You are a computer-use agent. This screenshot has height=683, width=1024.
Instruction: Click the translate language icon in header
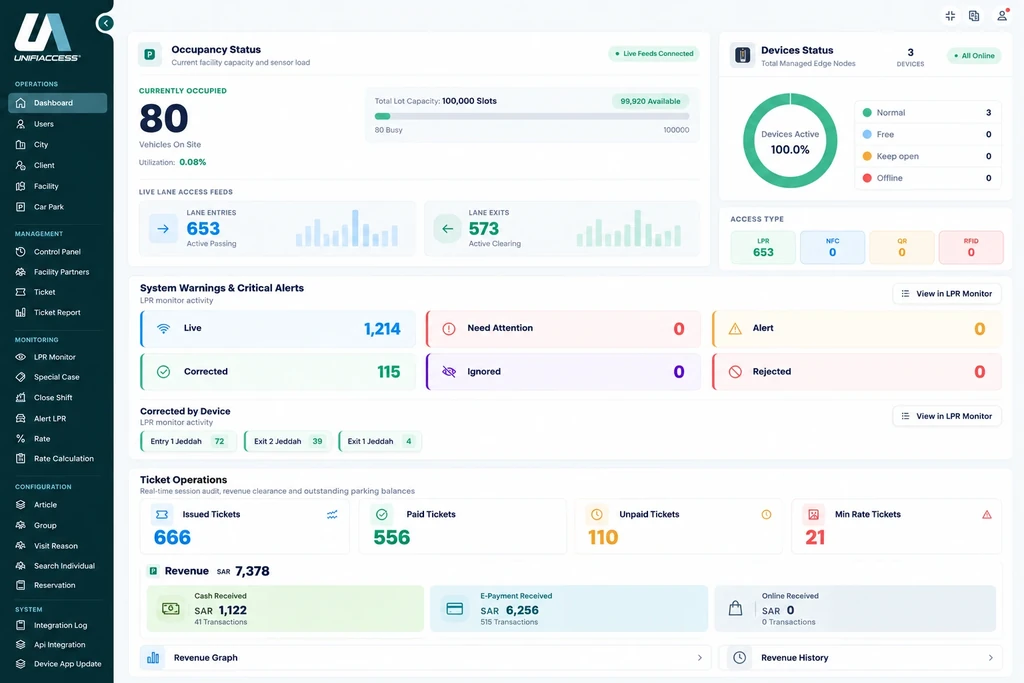coord(974,16)
